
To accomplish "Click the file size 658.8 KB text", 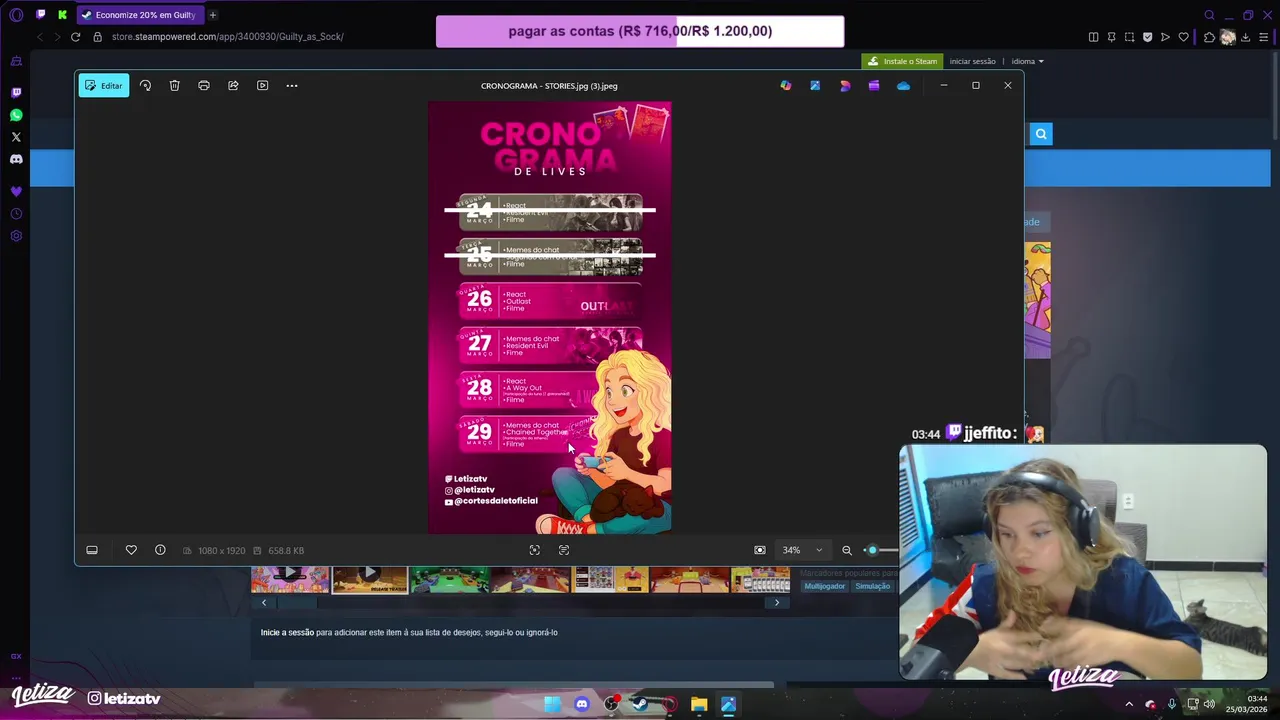I will pyautogui.click(x=286, y=551).
